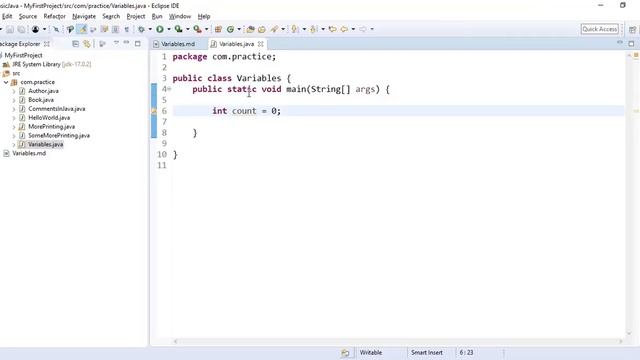
Task: Open the Refactor menu
Action: point(55,16)
